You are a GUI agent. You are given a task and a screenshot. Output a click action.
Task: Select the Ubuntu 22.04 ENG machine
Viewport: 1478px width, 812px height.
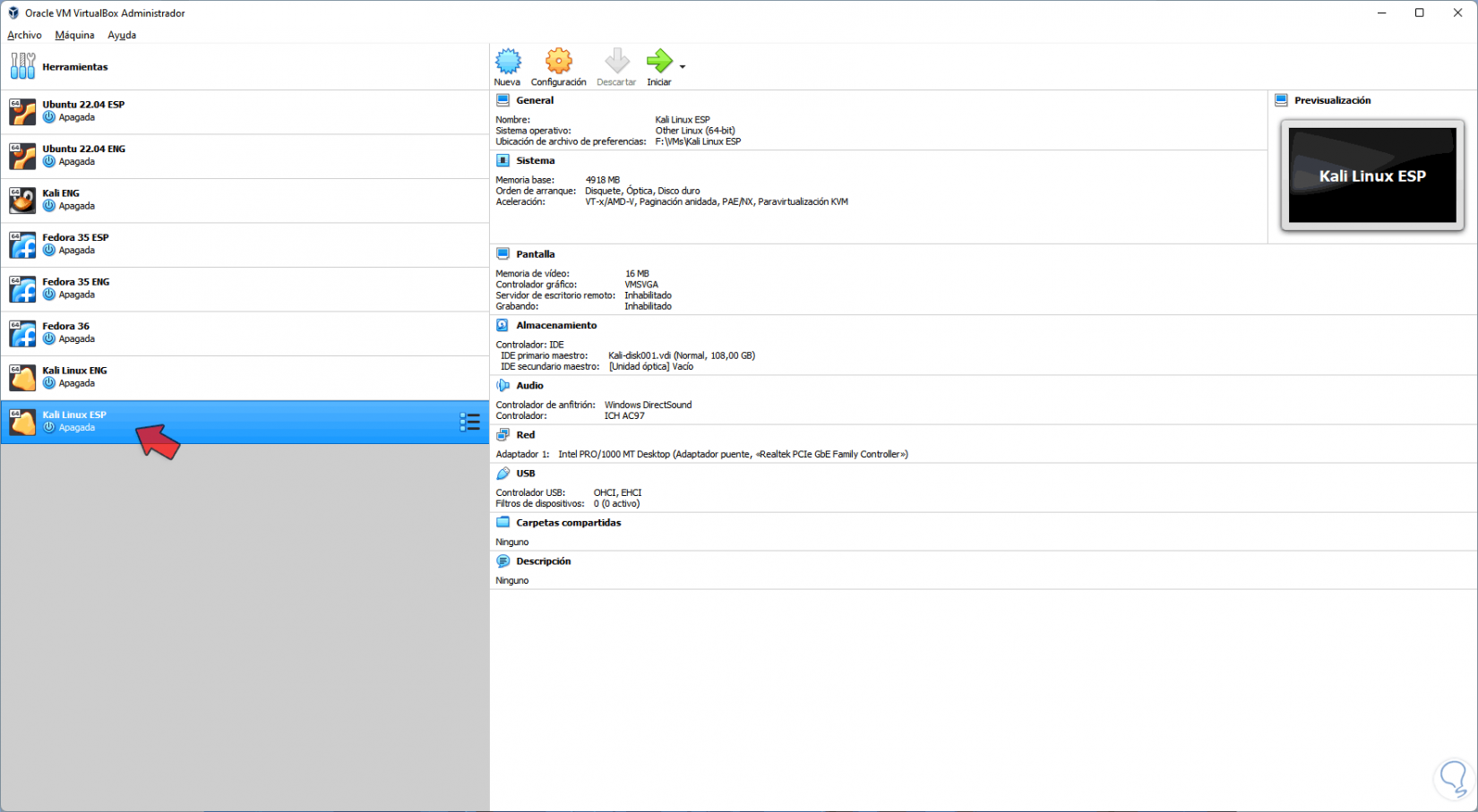[x=245, y=157]
